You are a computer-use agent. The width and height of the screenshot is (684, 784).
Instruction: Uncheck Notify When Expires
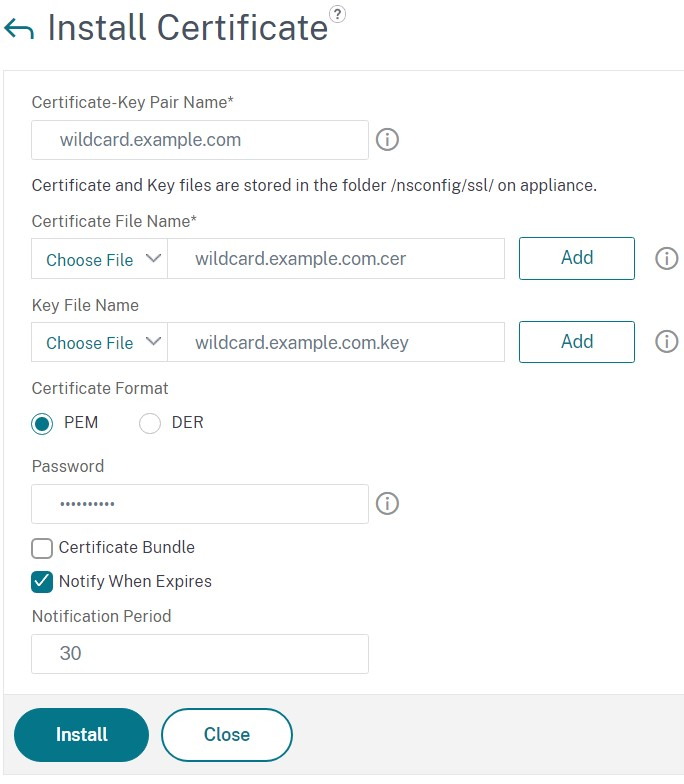pyautogui.click(x=42, y=581)
